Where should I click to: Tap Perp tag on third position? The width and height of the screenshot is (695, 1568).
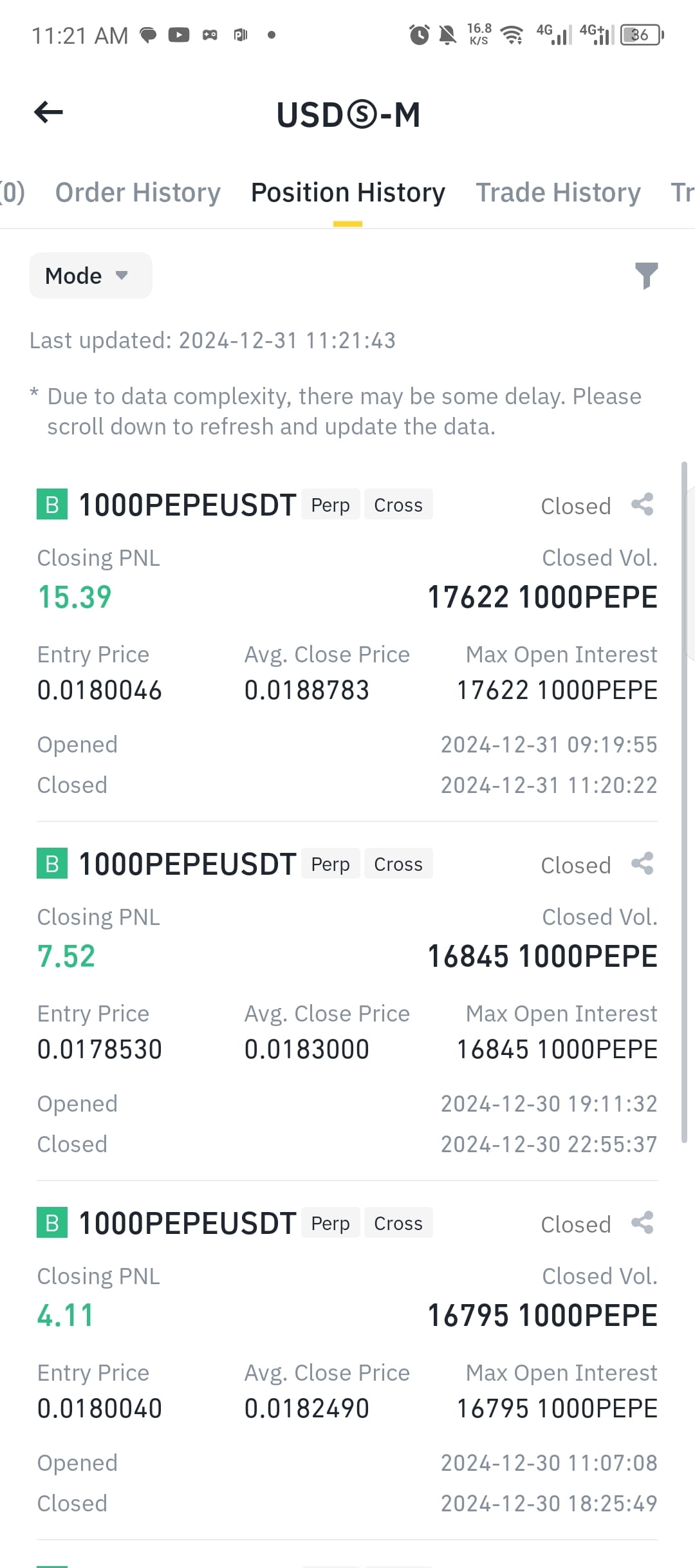330,1223
